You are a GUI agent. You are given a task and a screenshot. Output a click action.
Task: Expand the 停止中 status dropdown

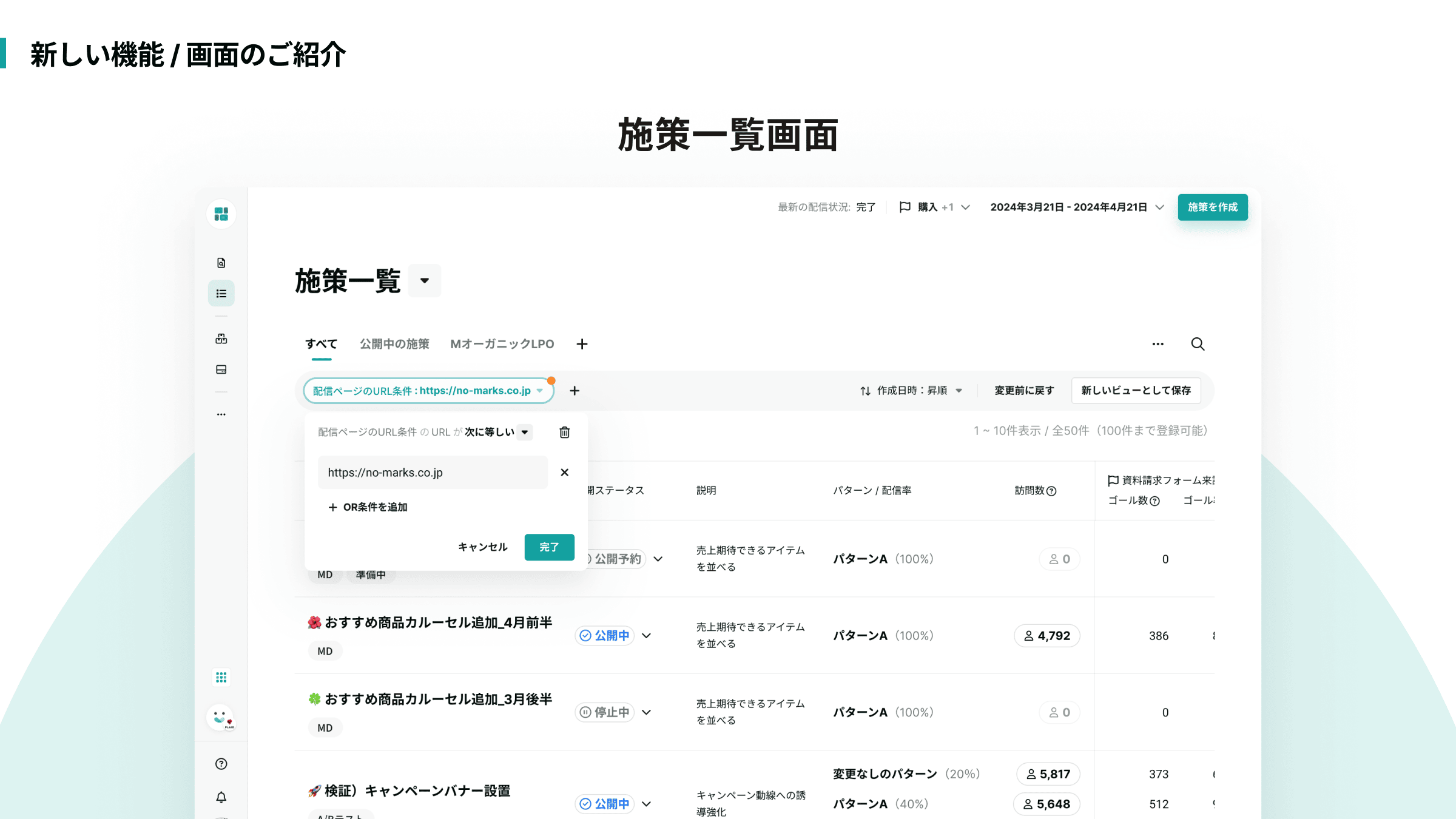click(647, 712)
